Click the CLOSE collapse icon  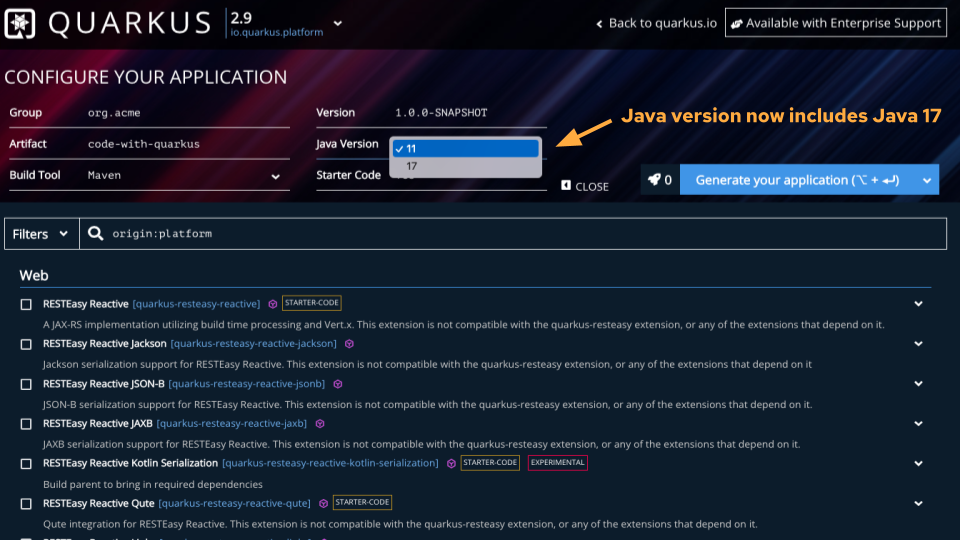coord(566,185)
